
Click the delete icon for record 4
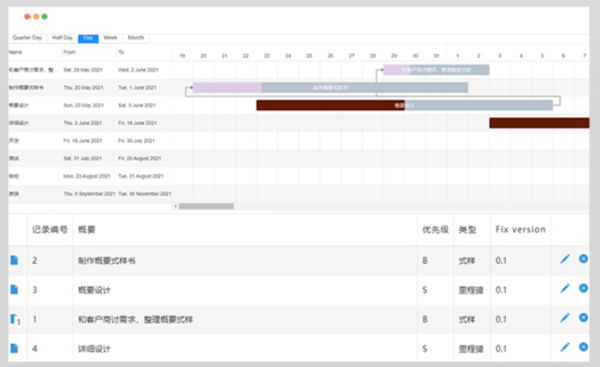tap(583, 347)
